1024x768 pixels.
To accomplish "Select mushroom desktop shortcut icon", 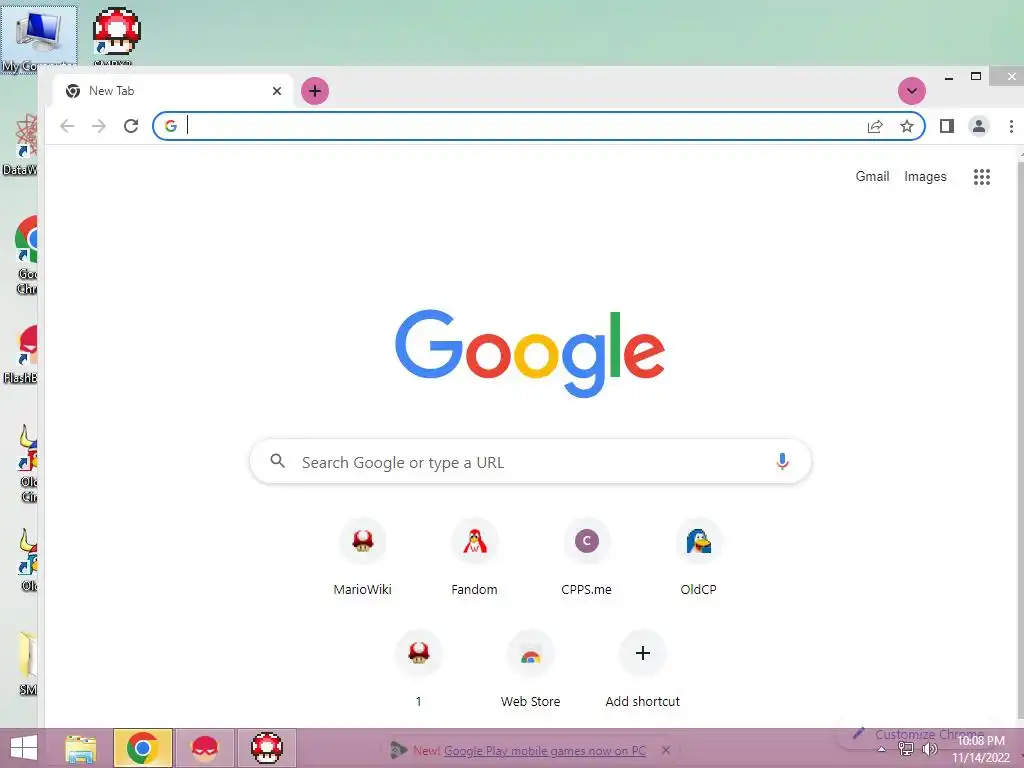I will (116, 36).
